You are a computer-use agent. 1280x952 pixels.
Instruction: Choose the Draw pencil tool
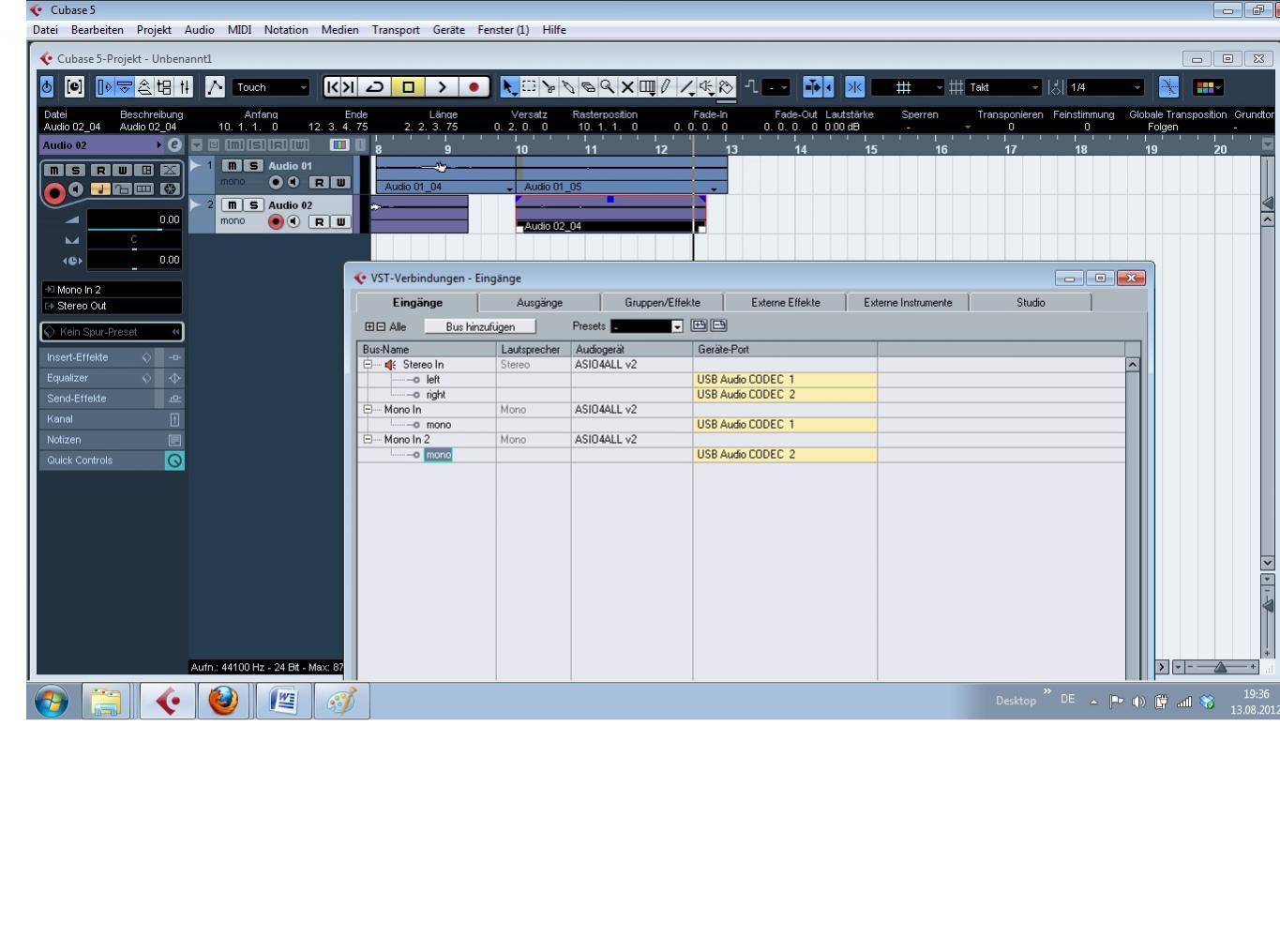click(x=667, y=87)
